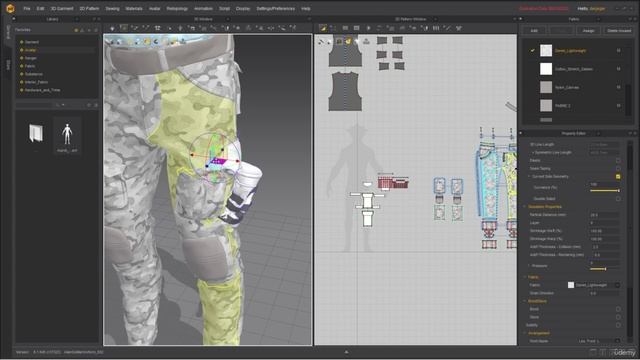The height and width of the screenshot is (360, 640).
Task: Open Settings/Preferences menu
Action: 276,9
